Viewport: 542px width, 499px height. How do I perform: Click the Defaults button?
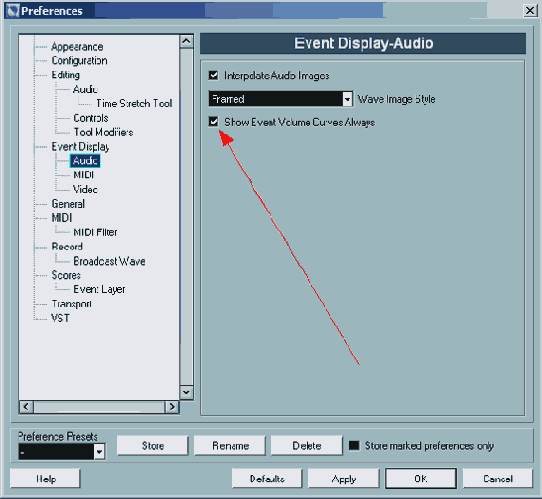(x=267, y=479)
